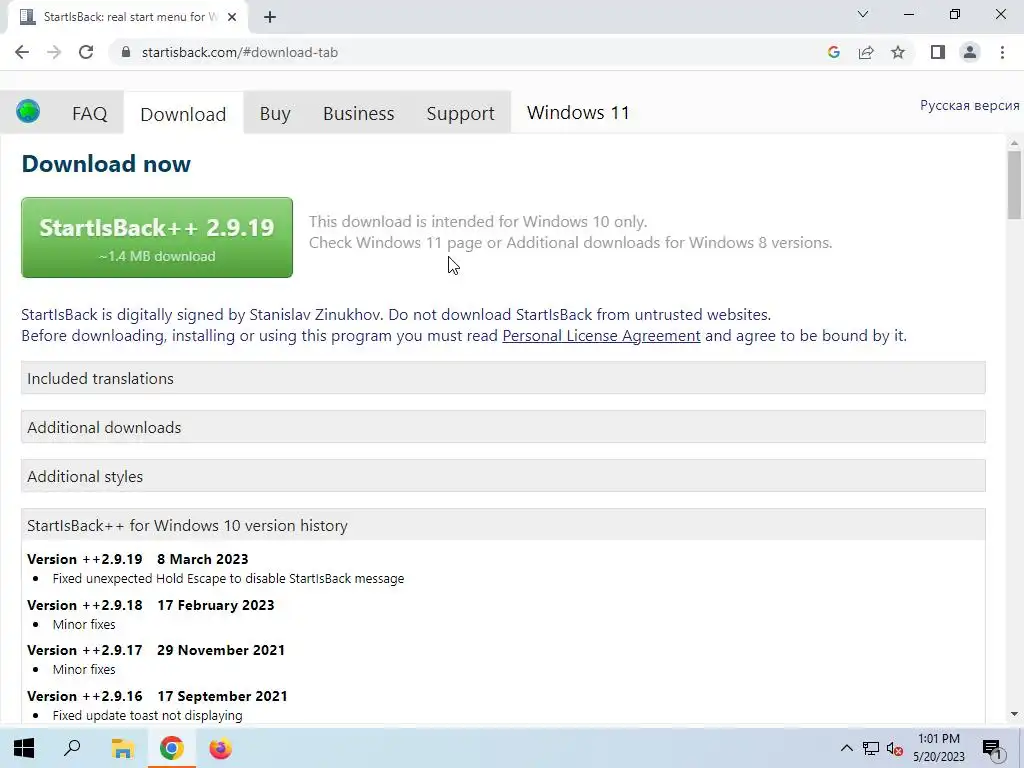Share this page via share icon
Image resolution: width=1024 pixels, height=768 pixels.
(x=866, y=52)
